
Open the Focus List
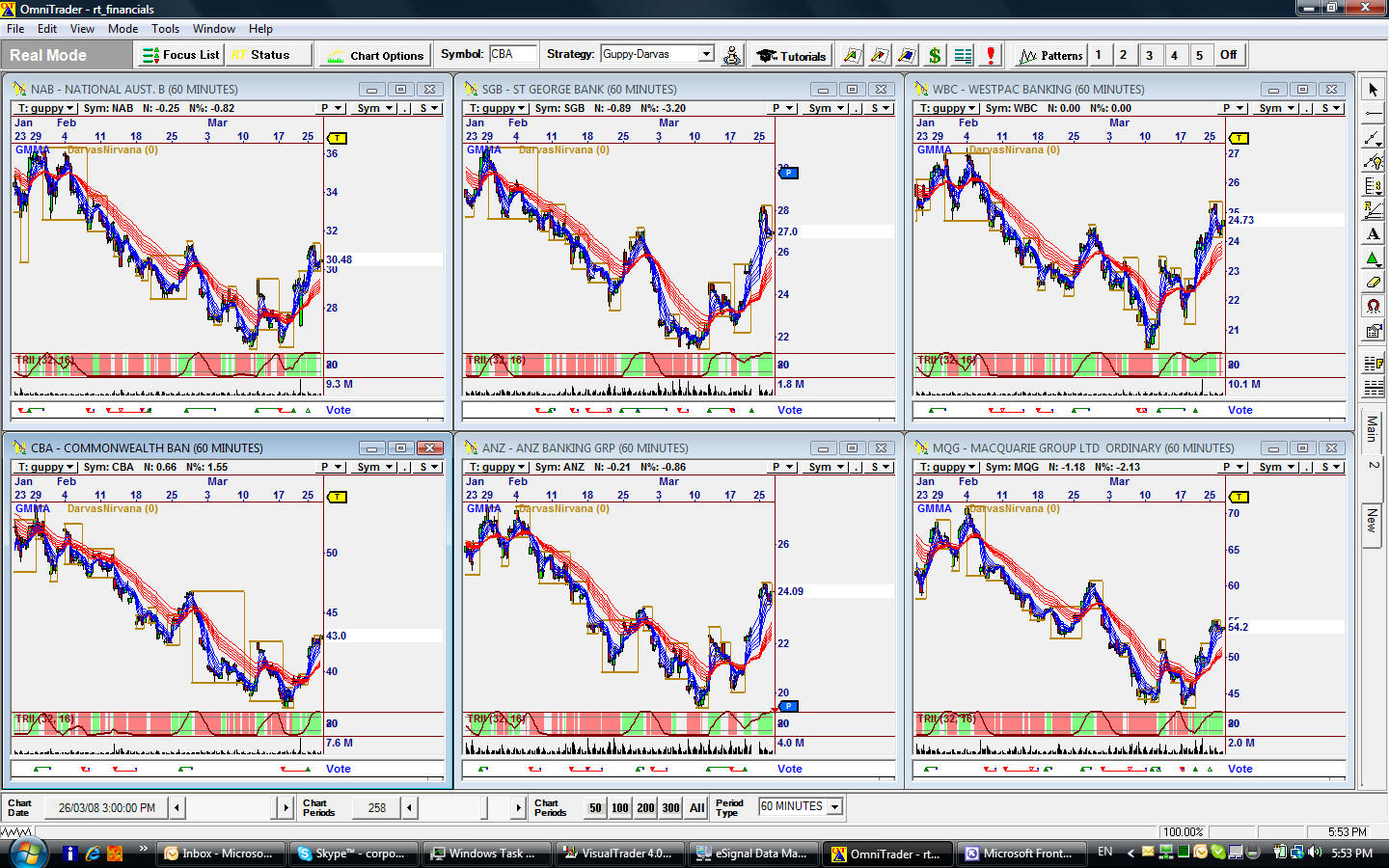tap(180, 55)
